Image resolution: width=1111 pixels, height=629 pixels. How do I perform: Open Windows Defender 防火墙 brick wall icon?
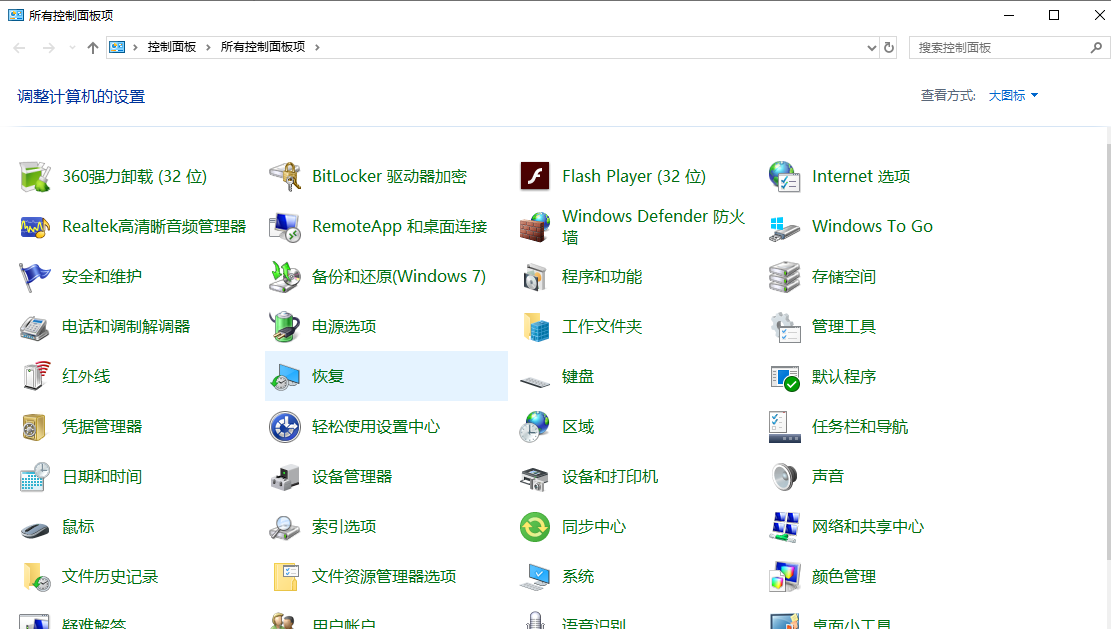(535, 227)
